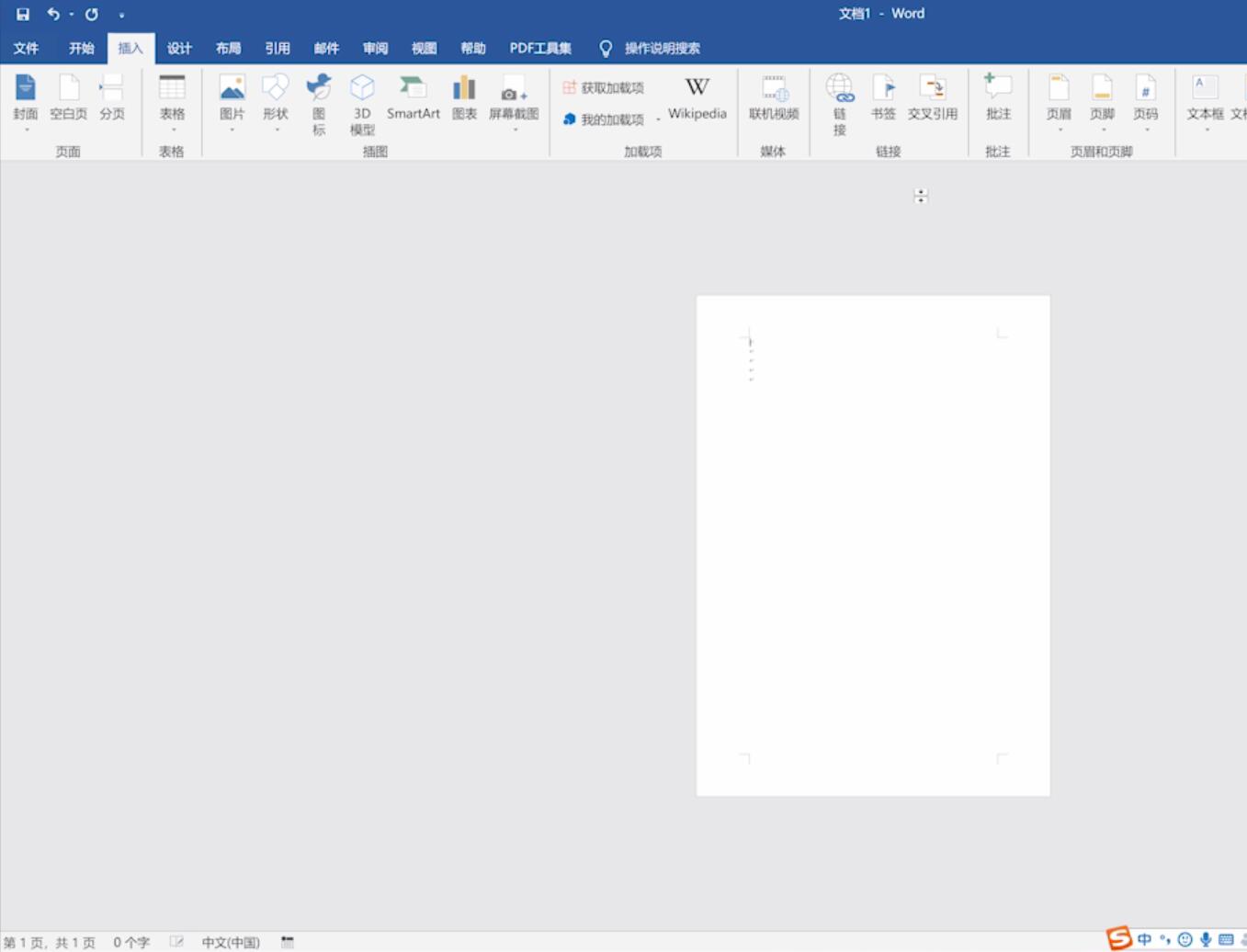Undo the last action
This screenshot has width=1247, height=952.
pyautogui.click(x=53, y=14)
